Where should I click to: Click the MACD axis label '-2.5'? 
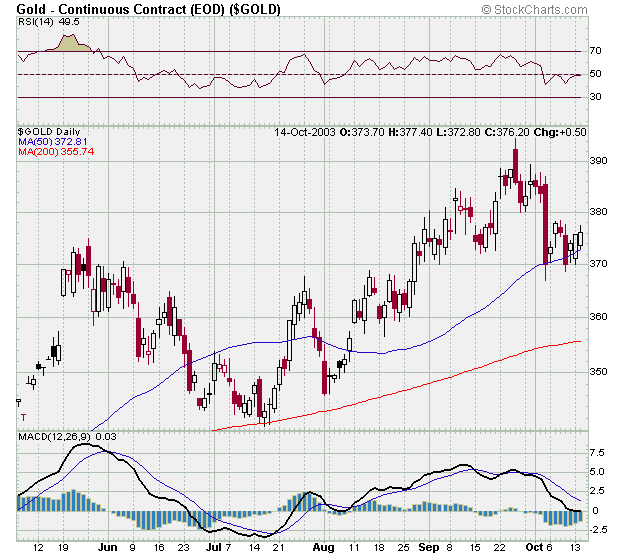coord(598,529)
